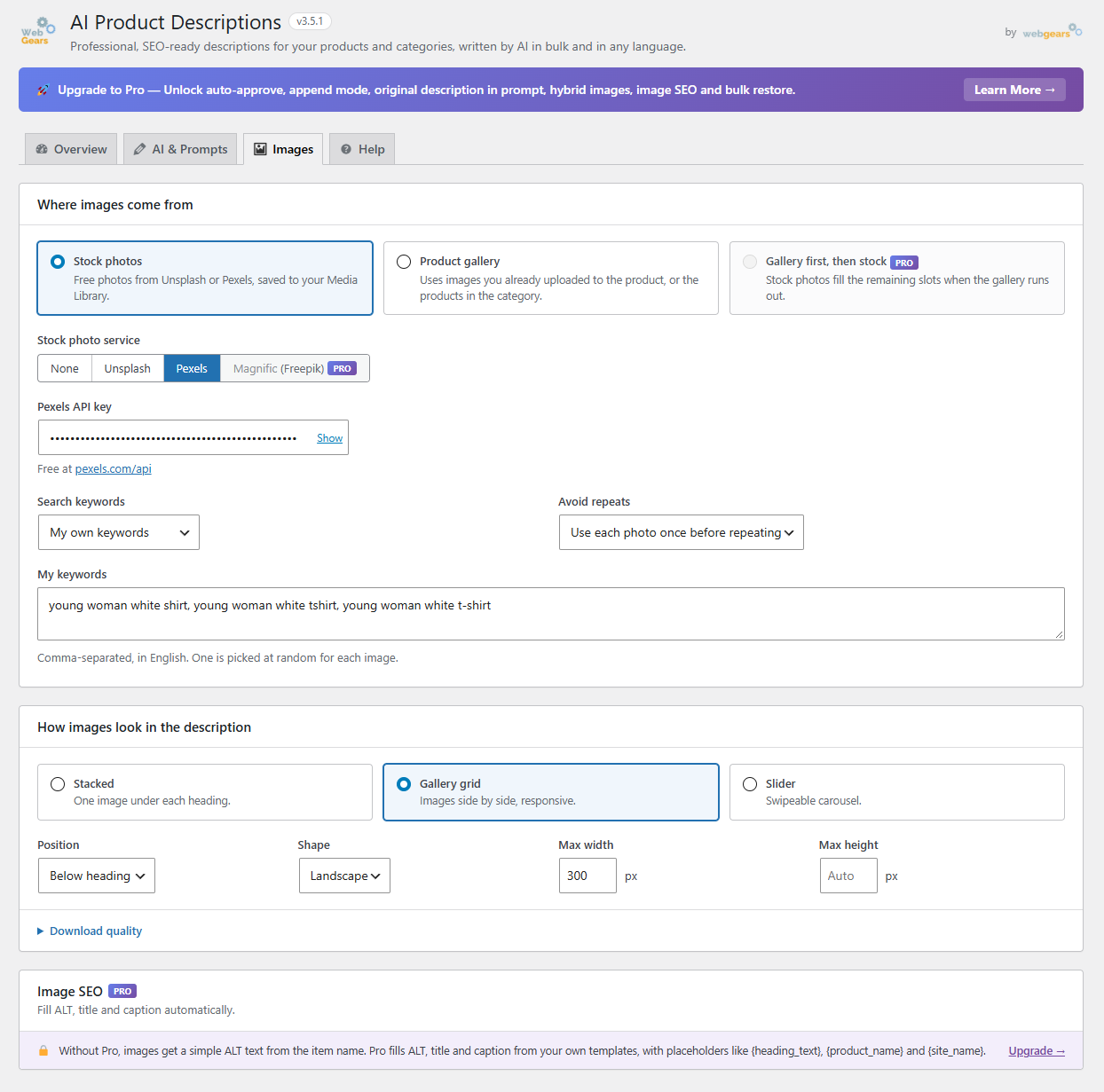Select the Product gallery source option

coord(551,278)
